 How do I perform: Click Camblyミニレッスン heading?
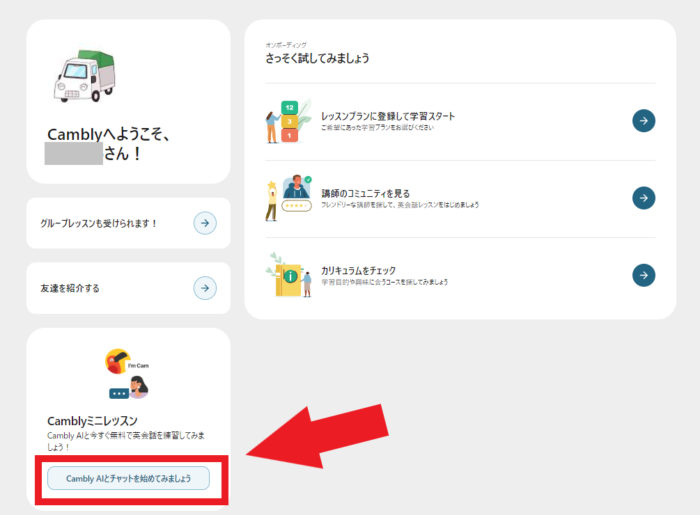click(92, 421)
